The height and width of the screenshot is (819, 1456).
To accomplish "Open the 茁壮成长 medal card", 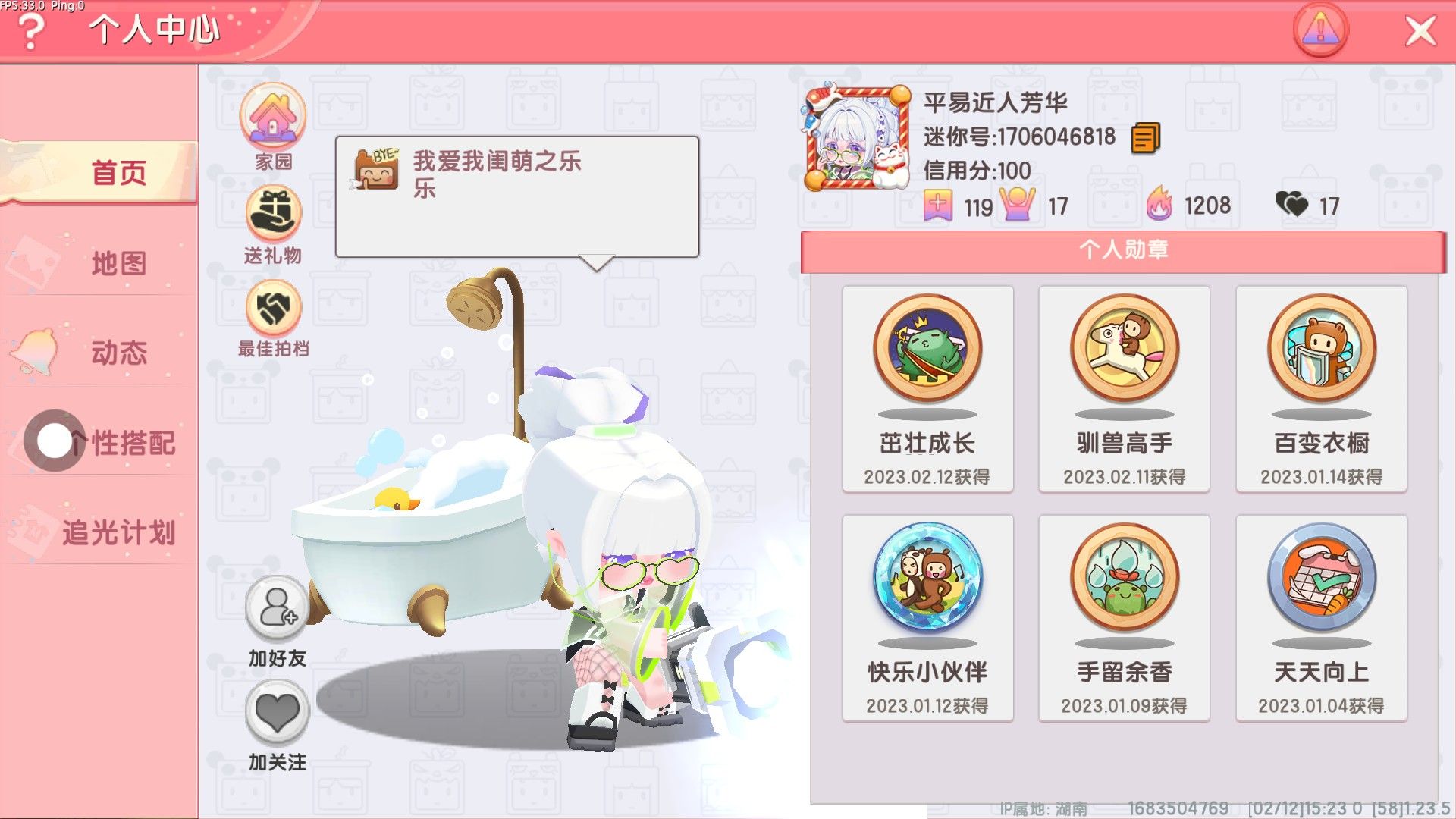I will click(927, 389).
